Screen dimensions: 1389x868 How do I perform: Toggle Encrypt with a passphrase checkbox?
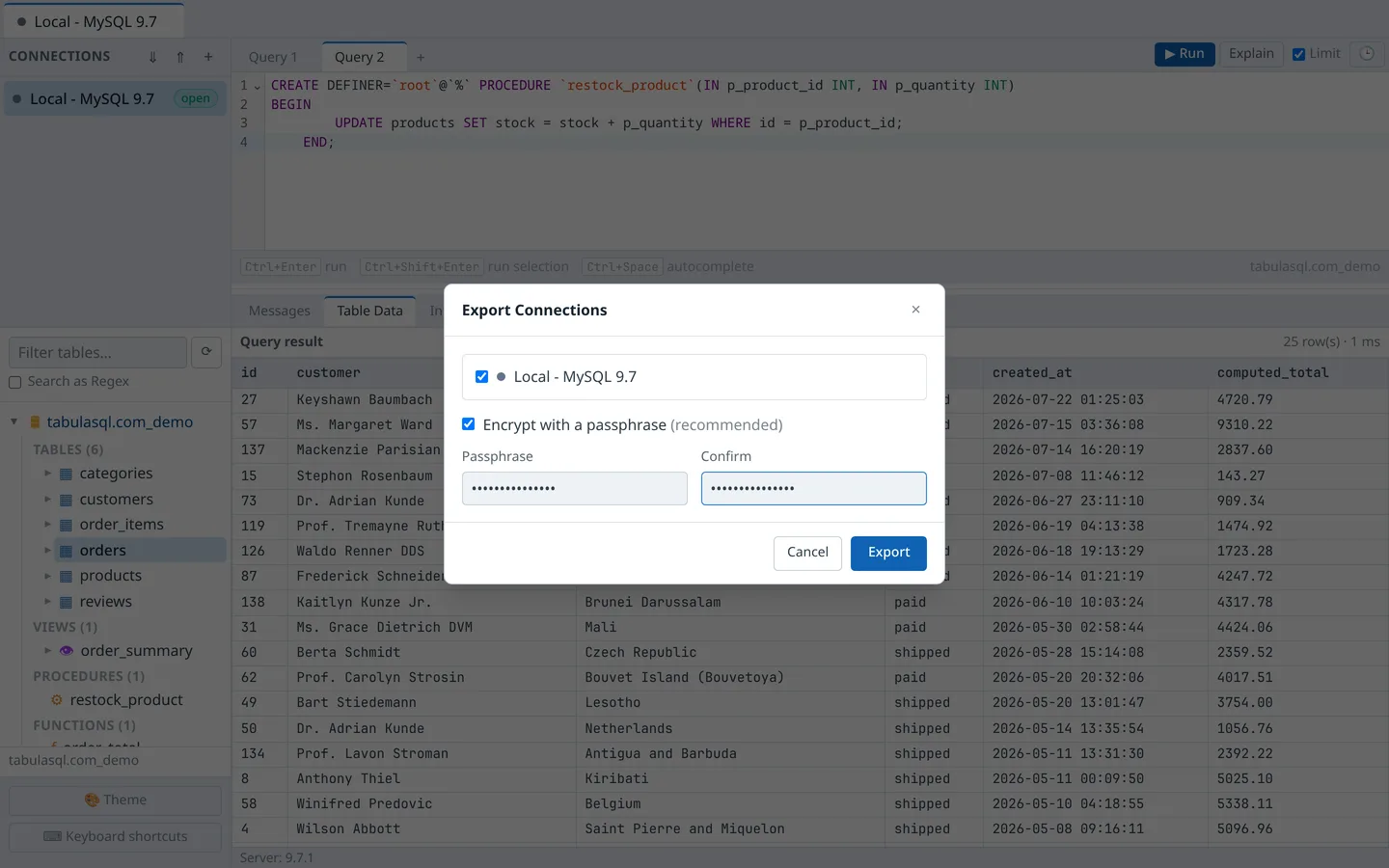pos(468,424)
